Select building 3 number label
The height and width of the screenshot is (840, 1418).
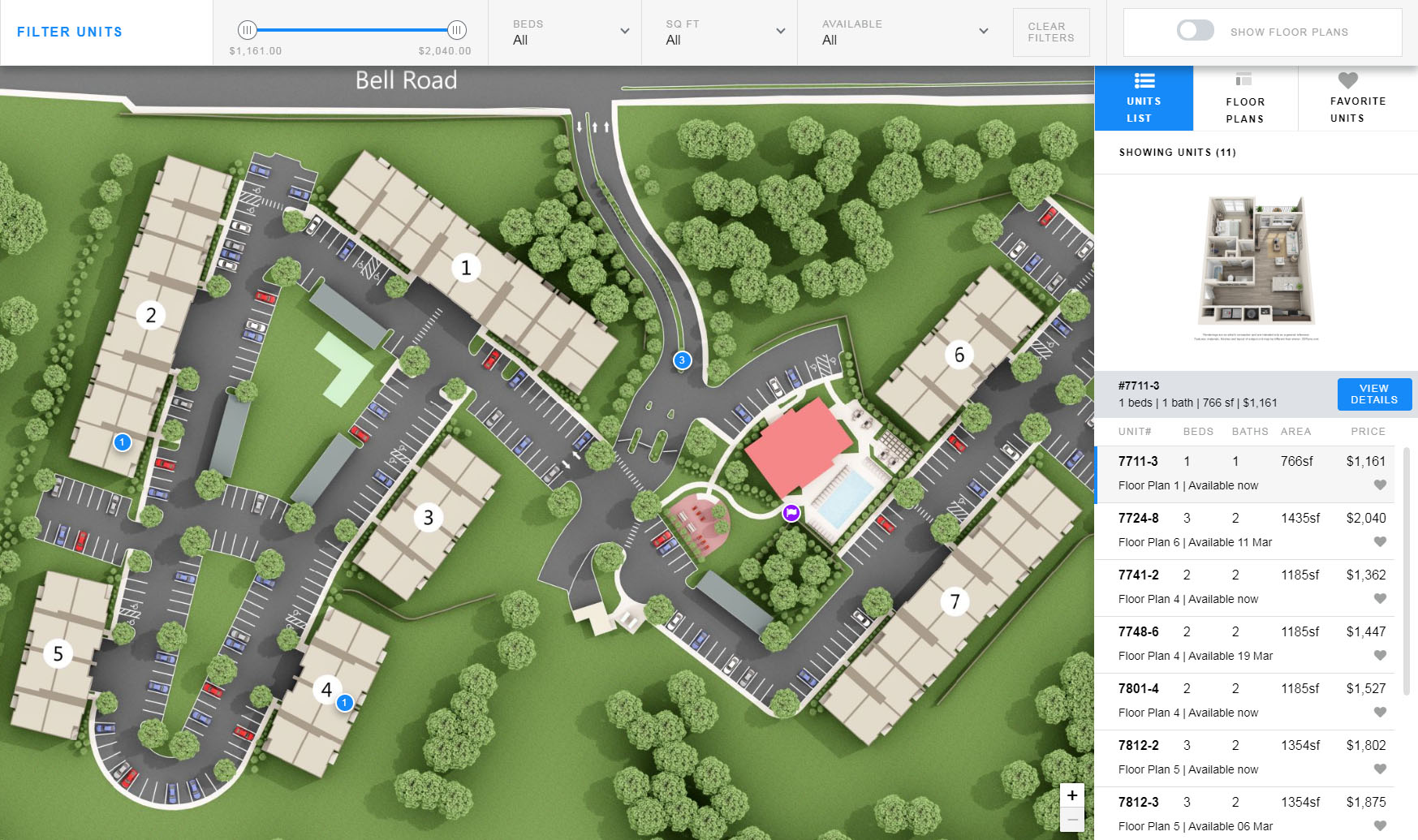429,518
